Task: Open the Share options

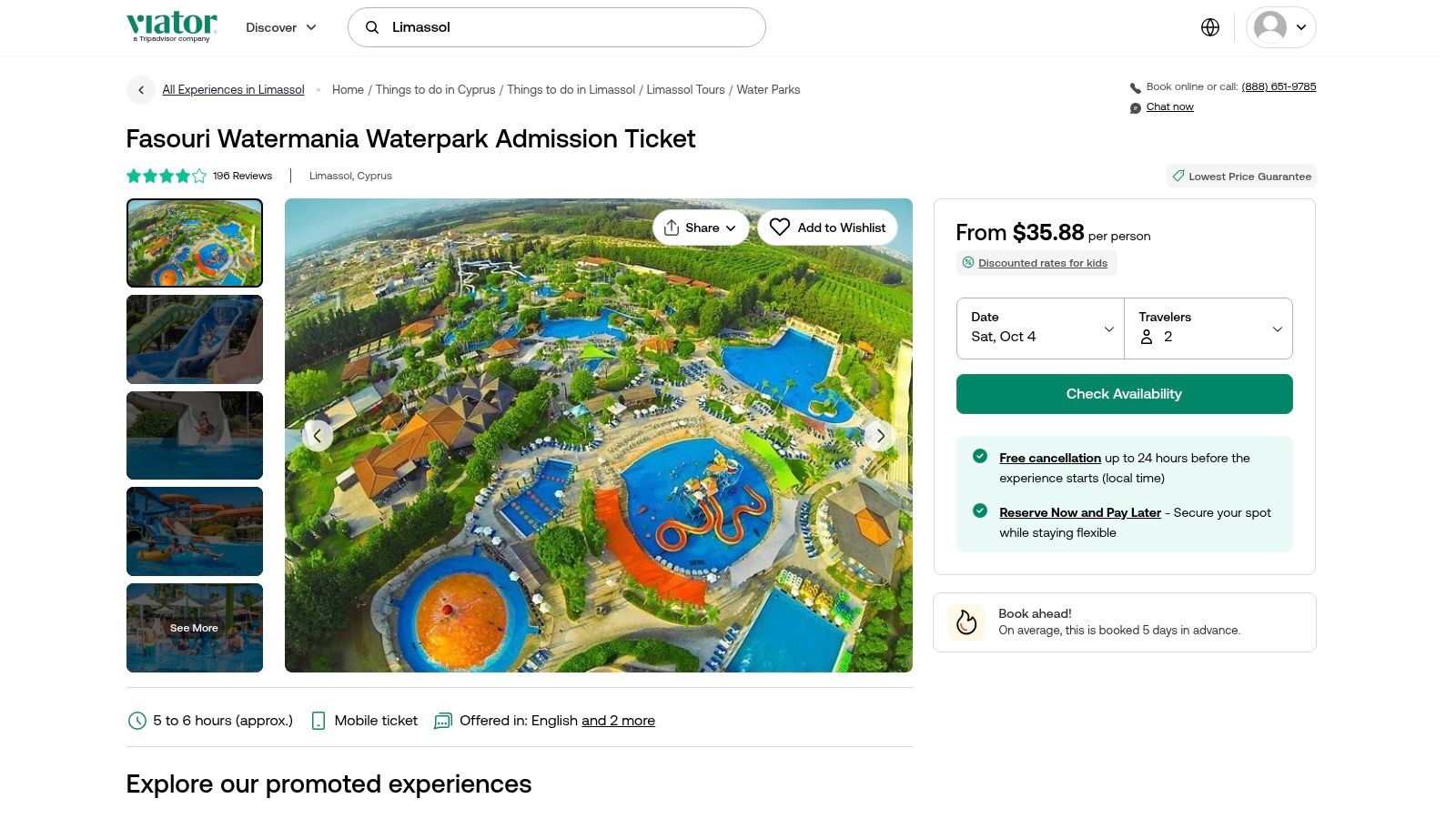Action: click(700, 227)
